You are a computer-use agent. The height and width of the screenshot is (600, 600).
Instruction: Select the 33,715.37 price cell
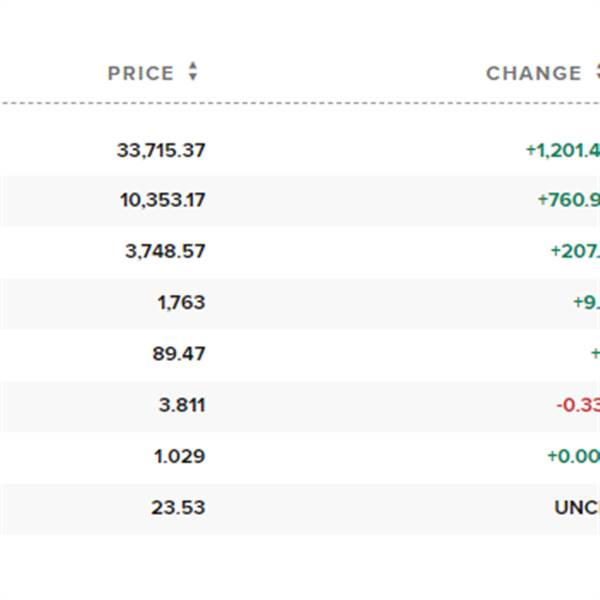coord(161,150)
